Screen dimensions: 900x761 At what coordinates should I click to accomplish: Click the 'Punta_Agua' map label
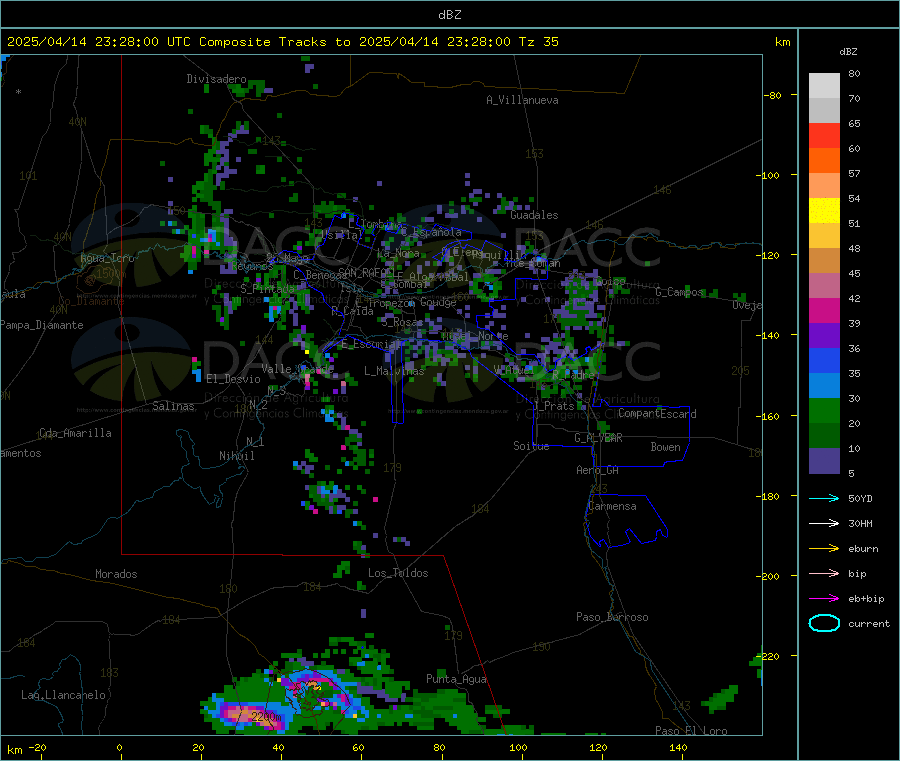pos(456,679)
